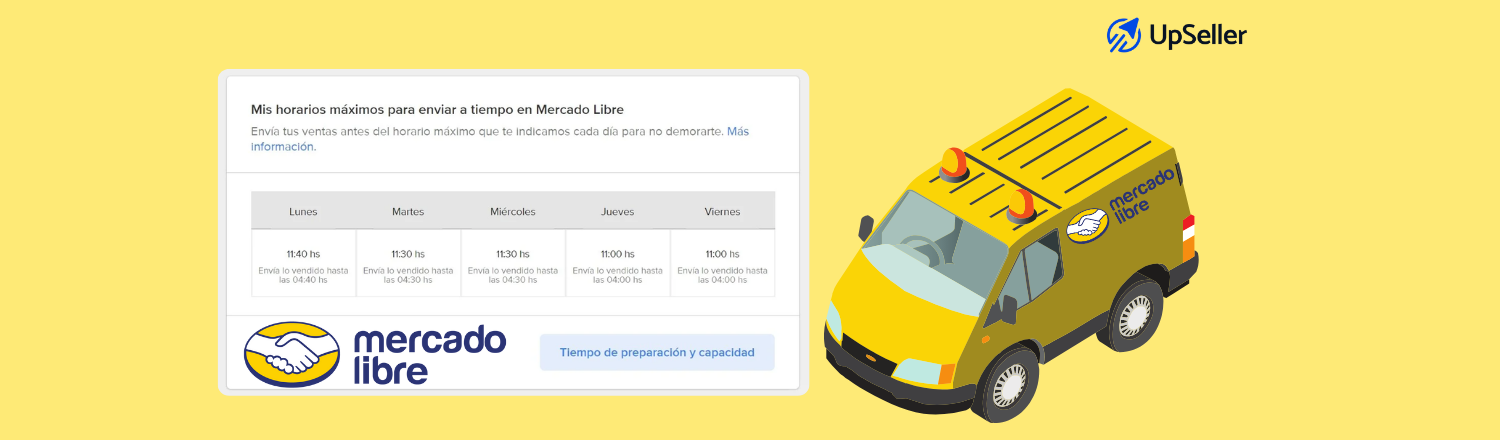
Task: Click 'Tiempo de preparación y capacidad' button
Action: 657,352
